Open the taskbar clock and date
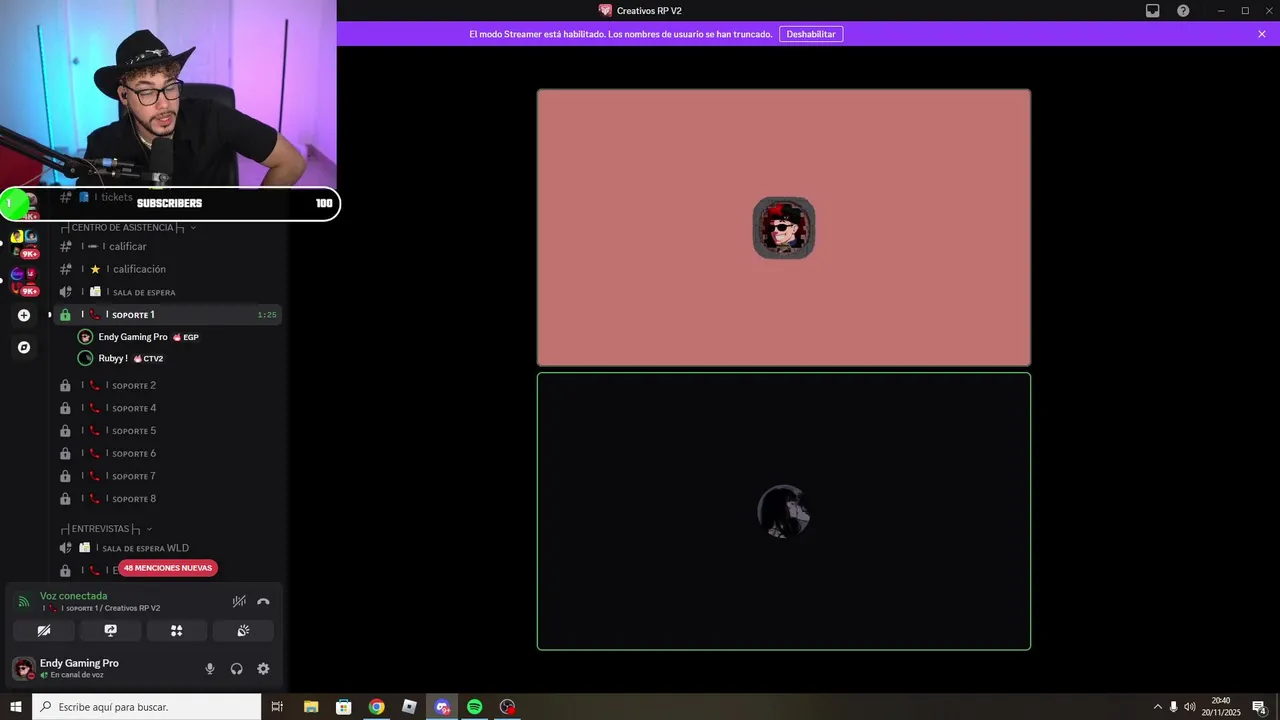This screenshot has height=720, width=1280. (1221, 707)
